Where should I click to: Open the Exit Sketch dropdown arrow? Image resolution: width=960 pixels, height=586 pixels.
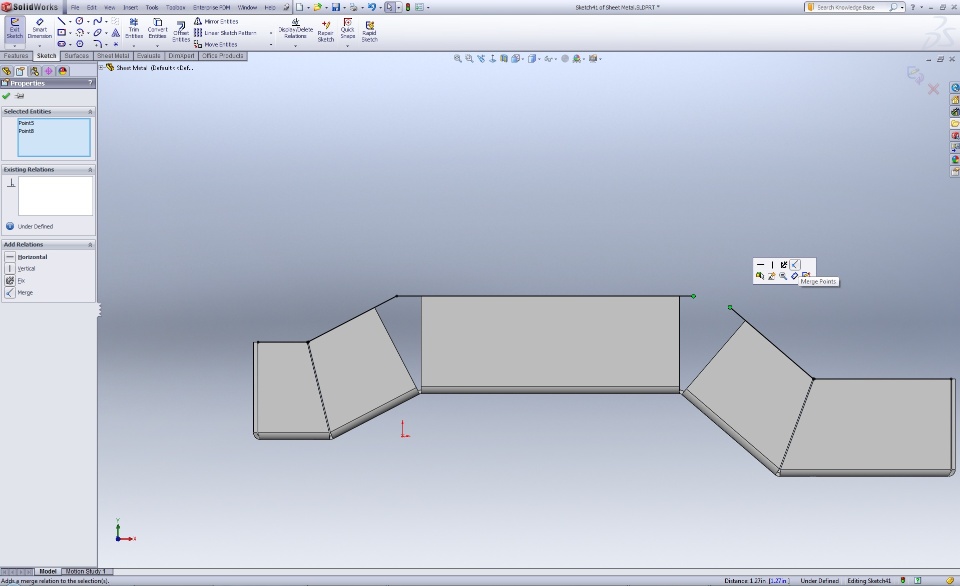click(14, 45)
